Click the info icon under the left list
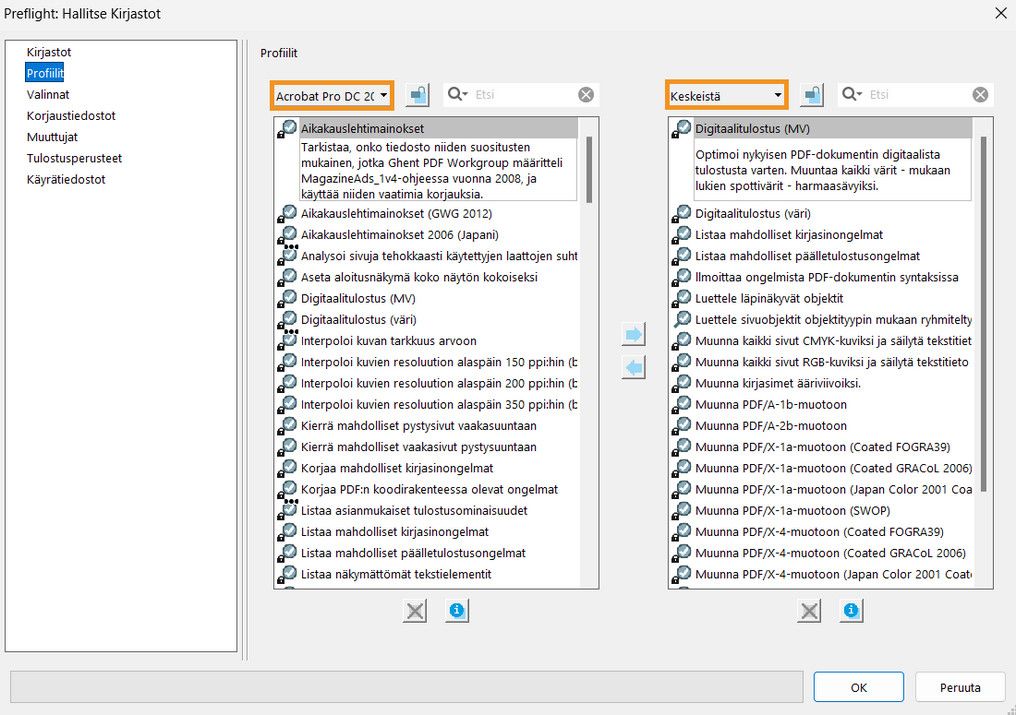Screen dimensions: 1016x715 tap(457, 611)
